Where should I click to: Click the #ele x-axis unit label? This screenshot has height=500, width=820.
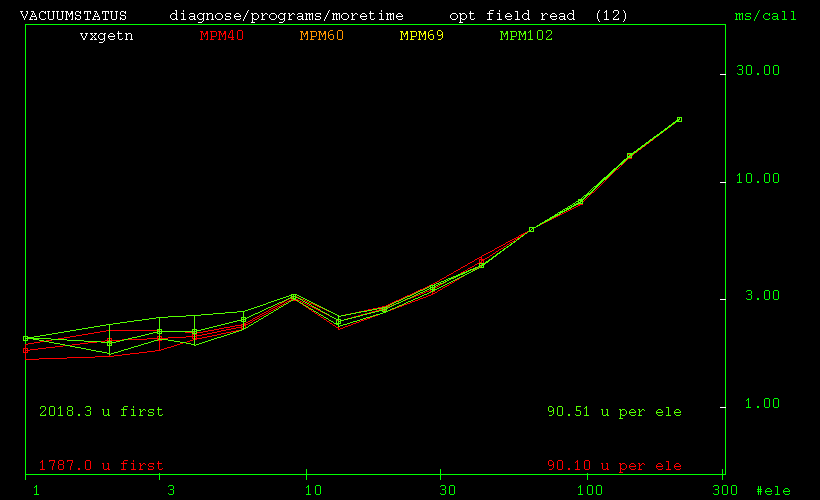(773, 491)
